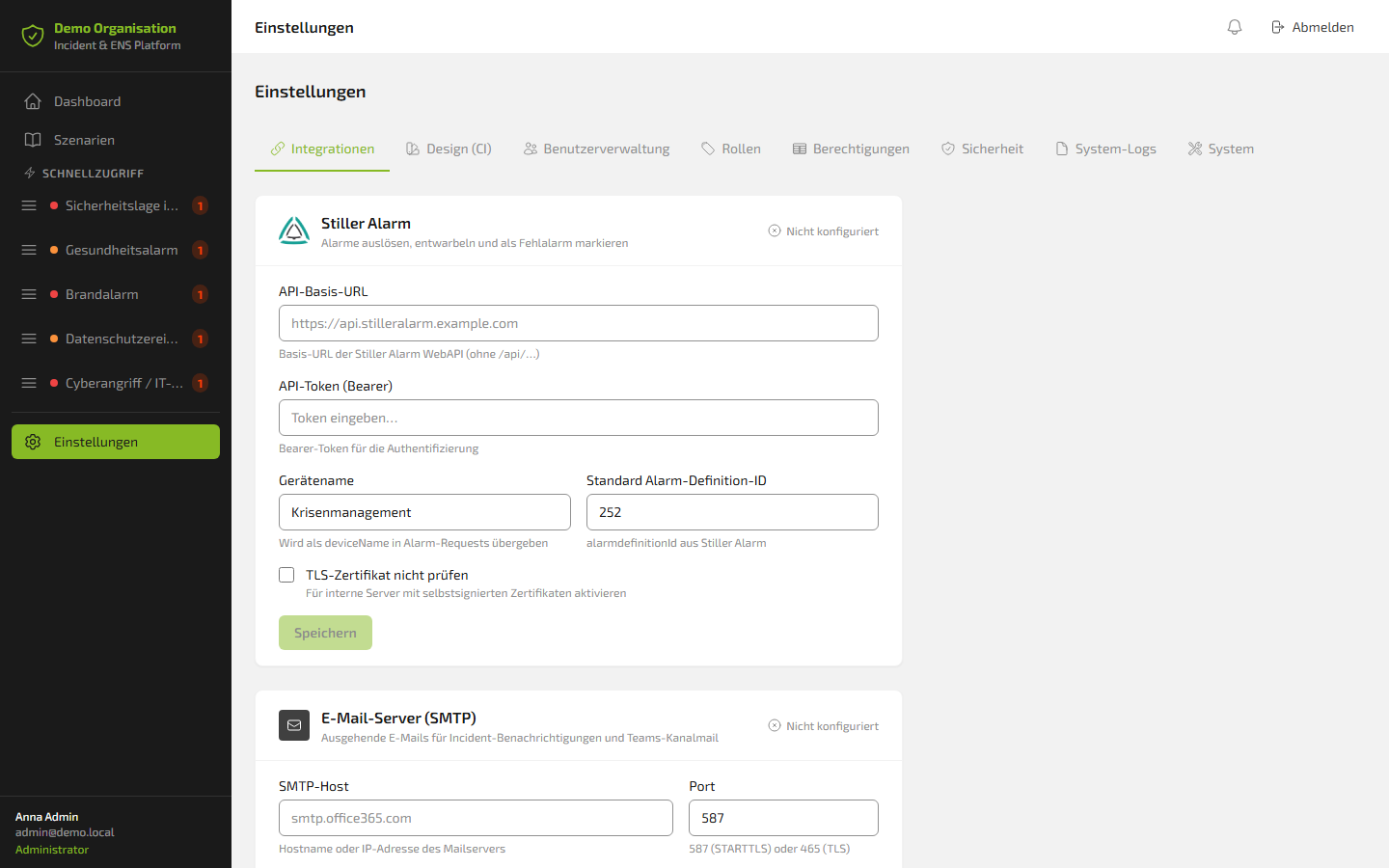Click Abmelden to log out
Screen dimensions: 1389x868
click(1312, 27)
